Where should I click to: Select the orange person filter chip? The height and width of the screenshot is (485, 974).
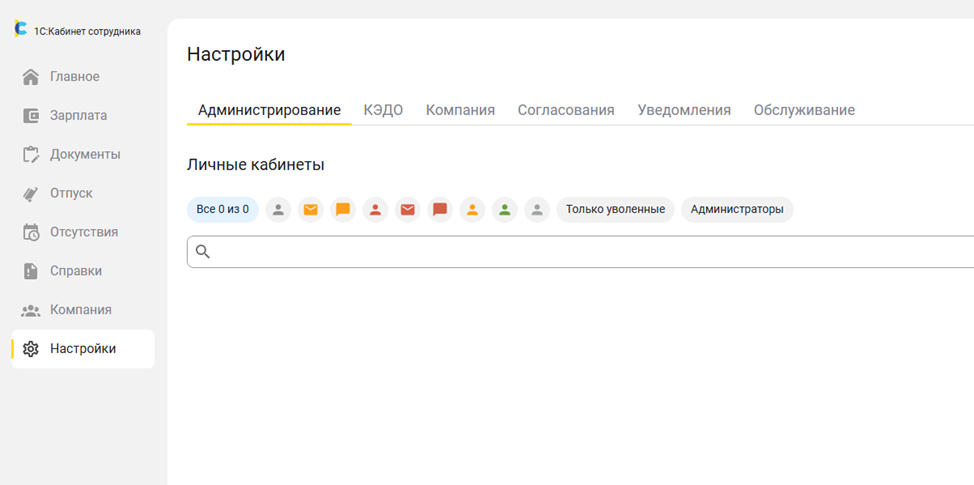coord(473,210)
